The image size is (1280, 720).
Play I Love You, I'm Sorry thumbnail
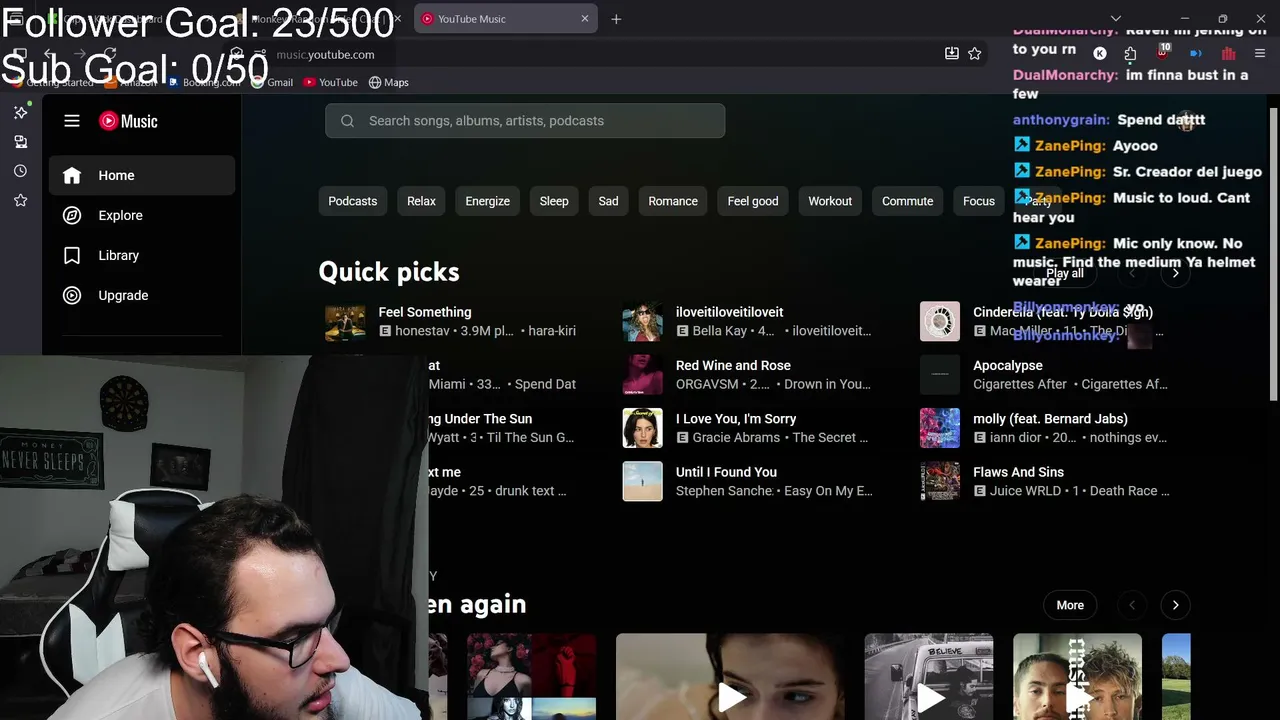click(642, 428)
